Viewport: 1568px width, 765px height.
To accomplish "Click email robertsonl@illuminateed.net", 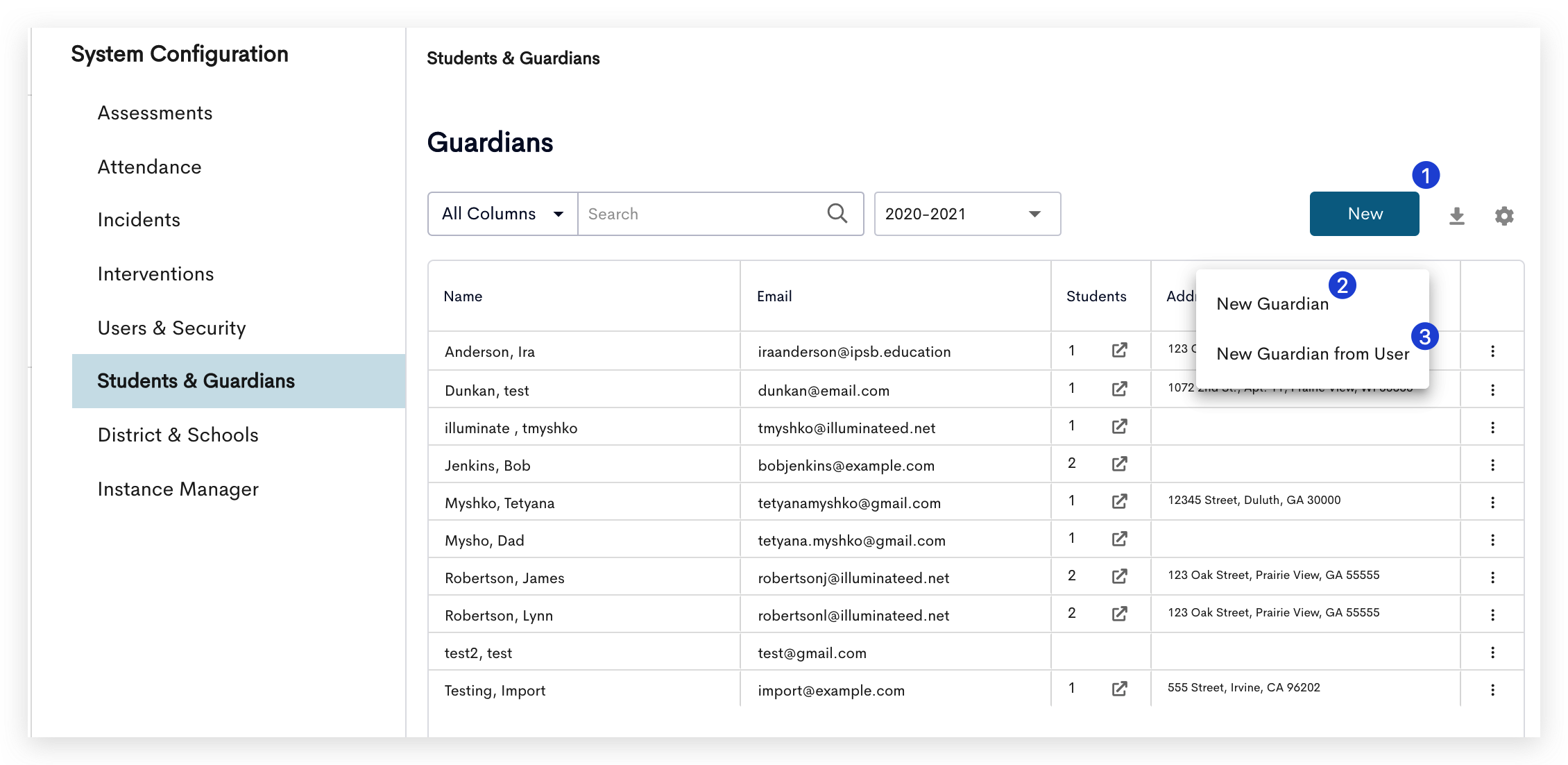I will [853, 616].
